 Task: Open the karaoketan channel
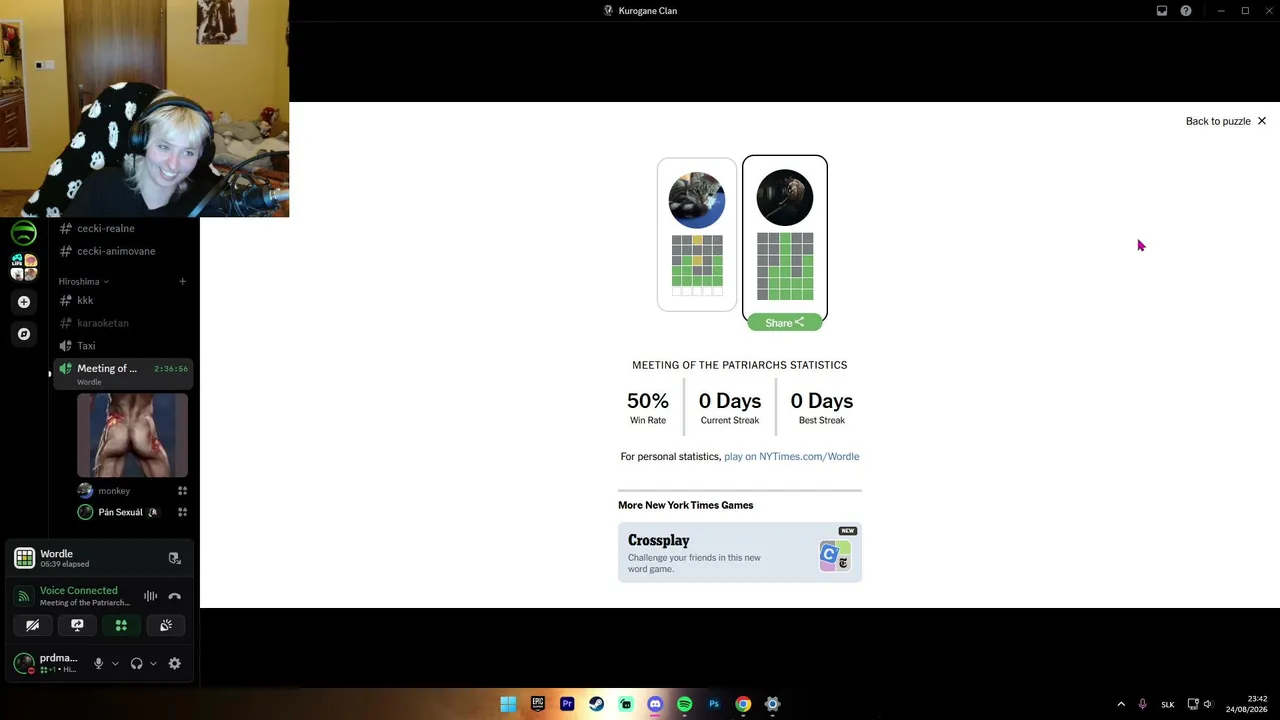pyautogui.click(x=122, y=323)
